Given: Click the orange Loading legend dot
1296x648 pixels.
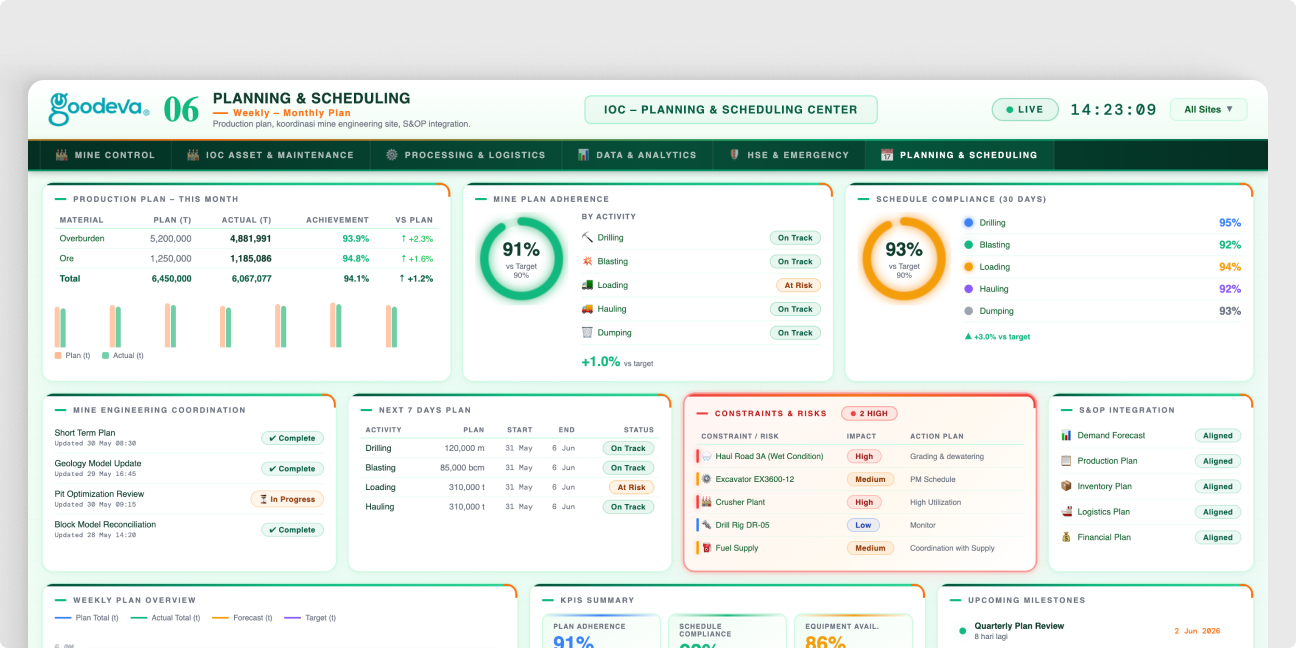Looking at the screenshot, I should point(968,267).
